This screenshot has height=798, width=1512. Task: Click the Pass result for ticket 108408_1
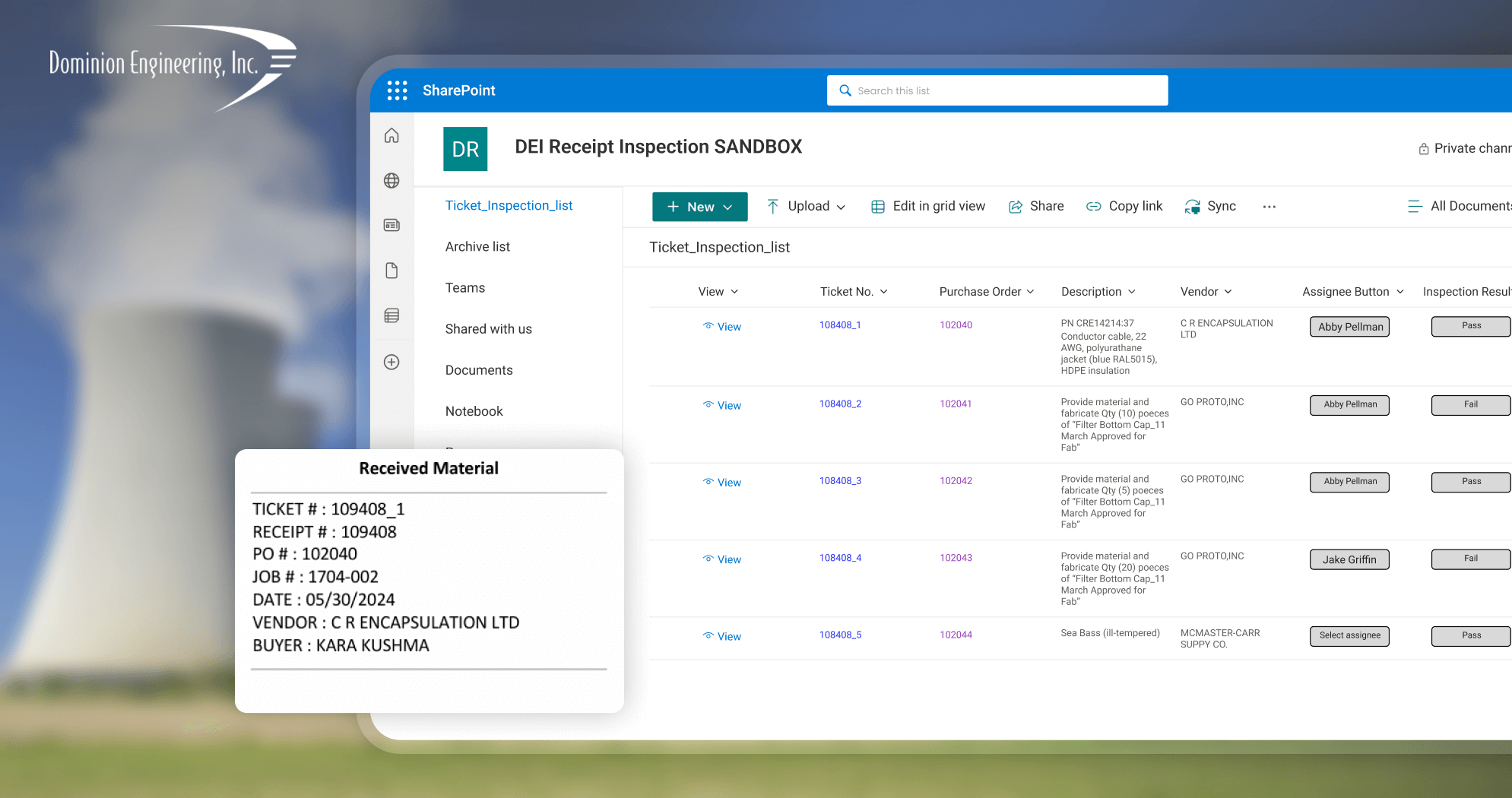(1471, 326)
